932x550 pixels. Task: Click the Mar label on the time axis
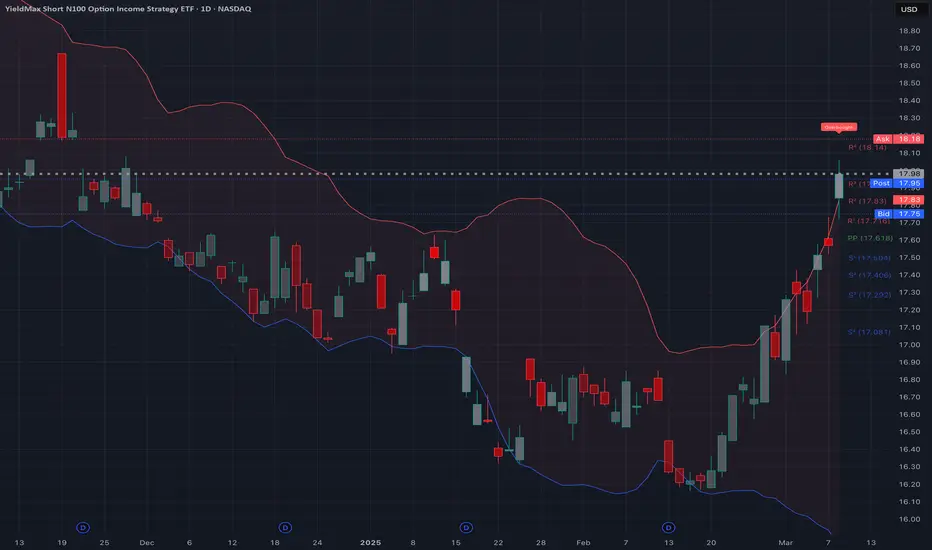pos(786,542)
